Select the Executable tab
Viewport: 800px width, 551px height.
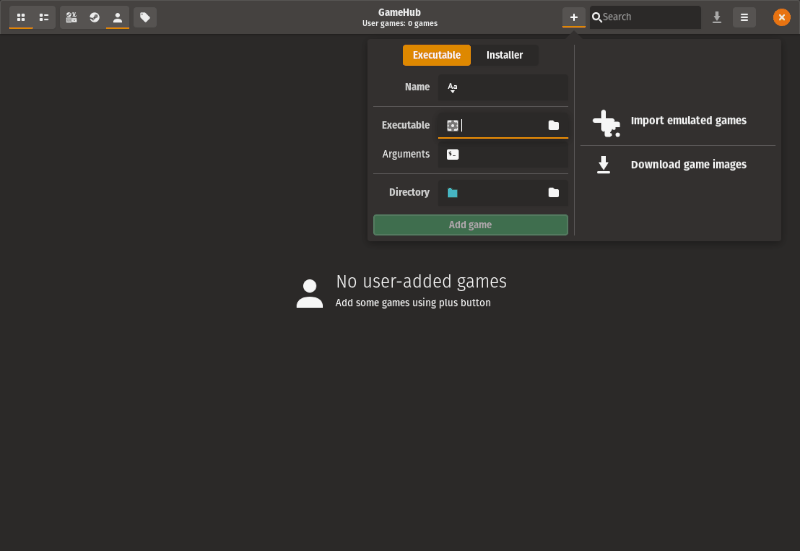click(x=437, y=55)
